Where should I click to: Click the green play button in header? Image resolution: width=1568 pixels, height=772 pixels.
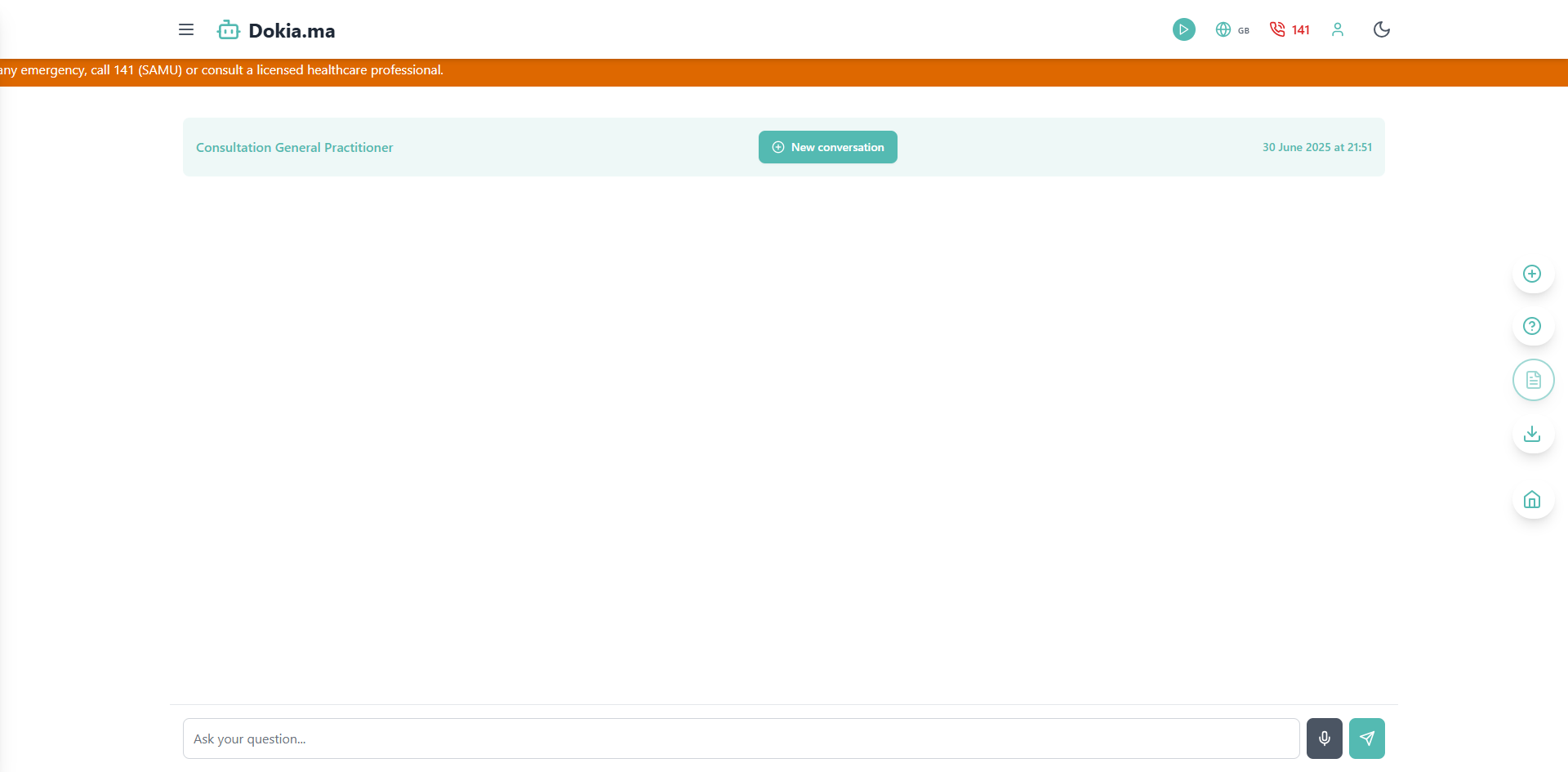pyautogui.click(x=1183, y=29)
